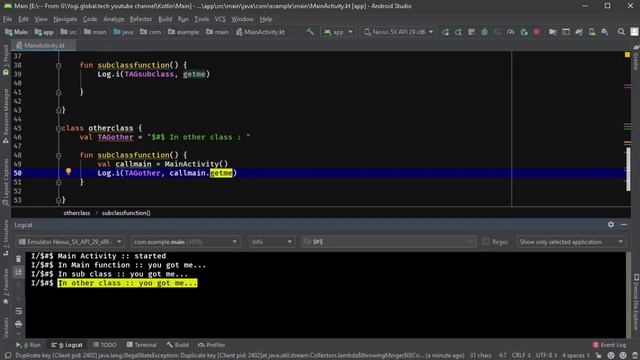Viewport: 640px width, 360px height.
Task: Select the MainActivity.kt editor tab
Action: point(43,45)
